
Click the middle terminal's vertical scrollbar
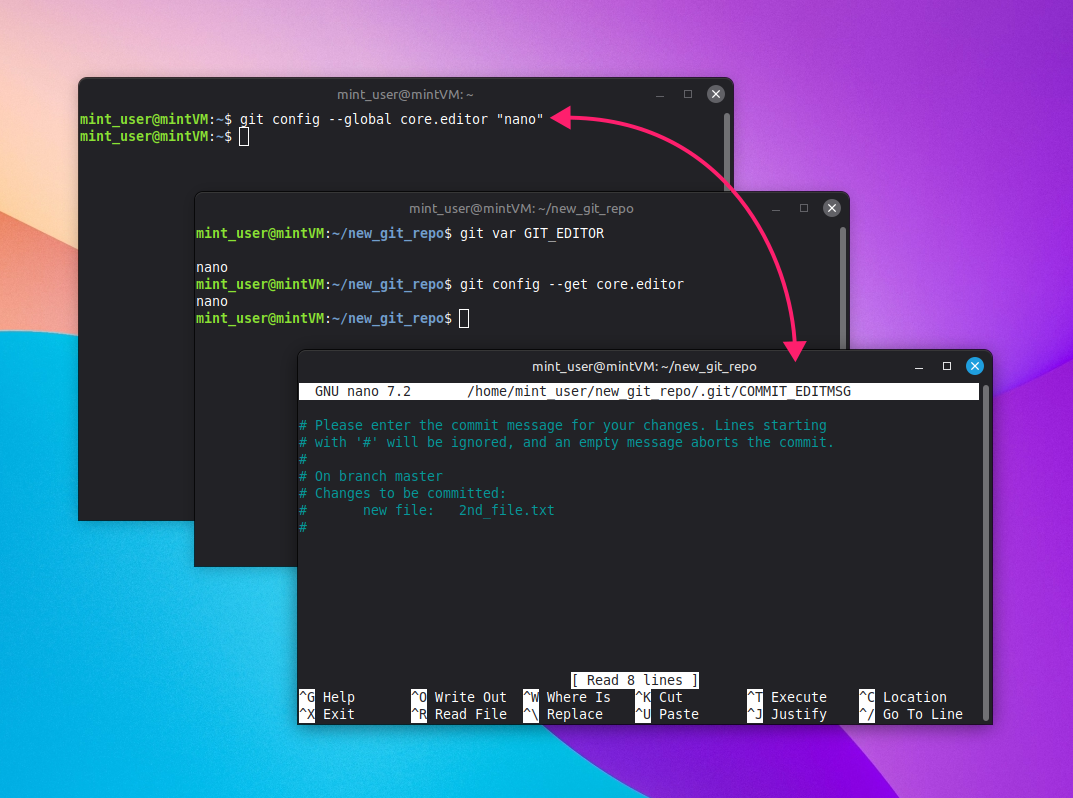(842, 287)
